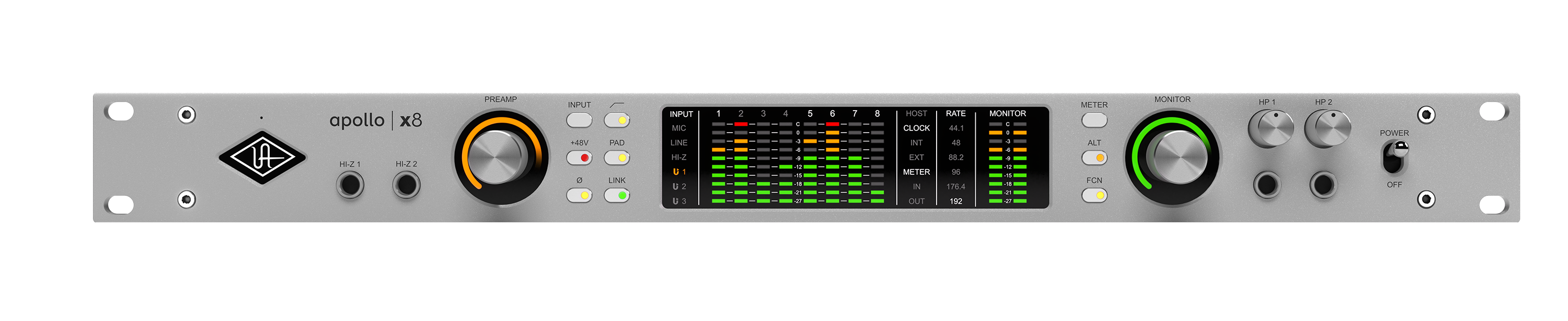This screenshot has height=321, width=1568.
Task: Click the Hi-Z 2 instrument input jack
Action: pos(406,185)
